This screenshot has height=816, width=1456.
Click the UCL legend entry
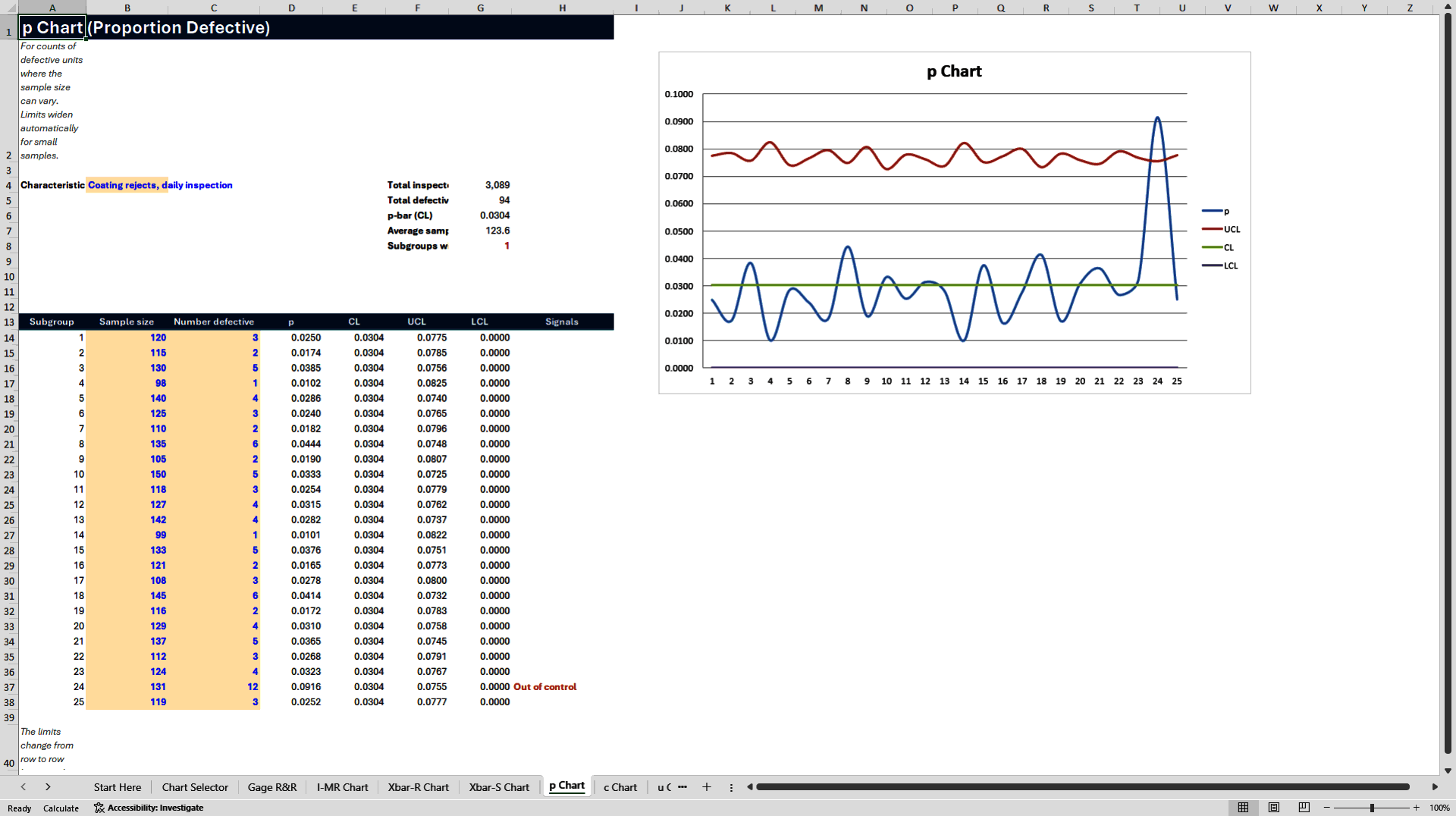point(1221,229)
